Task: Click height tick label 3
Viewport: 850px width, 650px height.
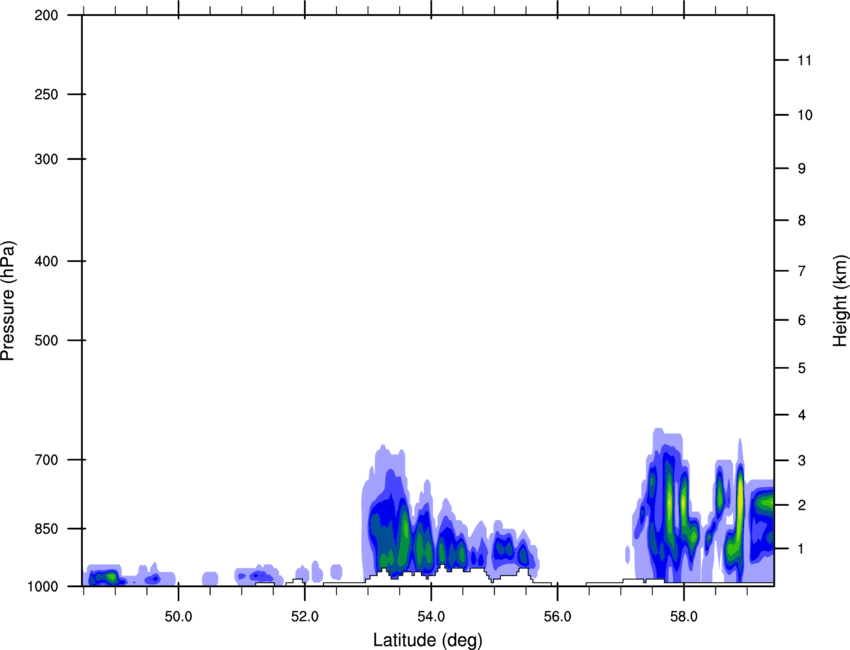Action: click(x=802, y=460)
